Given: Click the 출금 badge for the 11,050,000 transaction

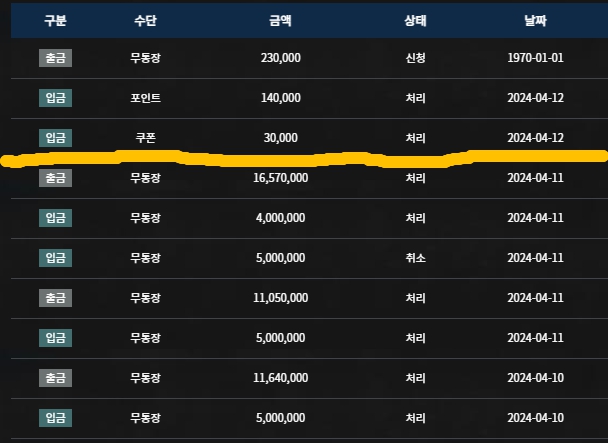Looking at the screenshot, I should pyautogui.click(x=55, y=298).
